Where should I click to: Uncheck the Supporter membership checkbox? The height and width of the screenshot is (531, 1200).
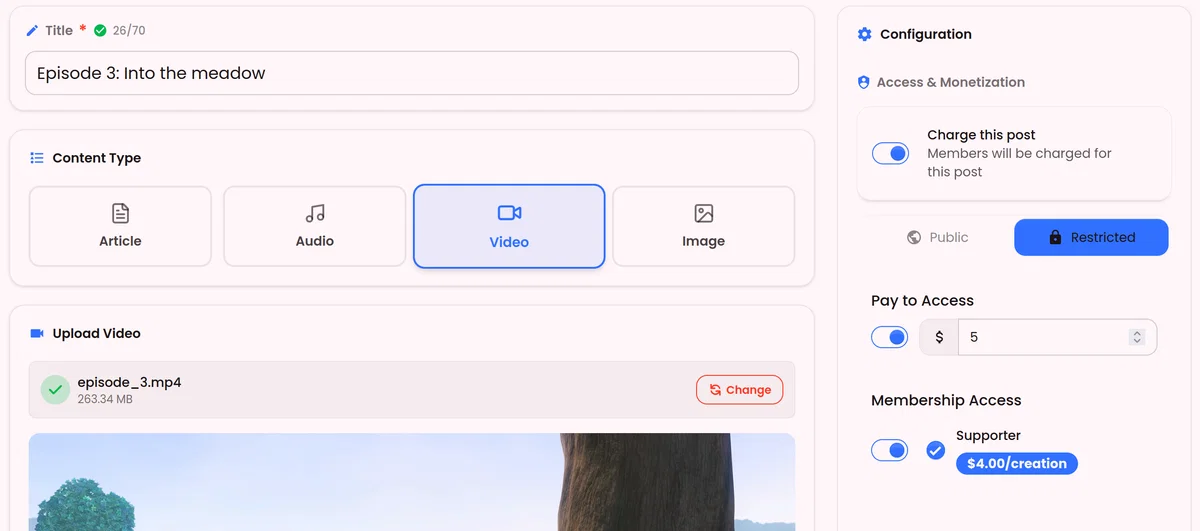pos(935,450)
